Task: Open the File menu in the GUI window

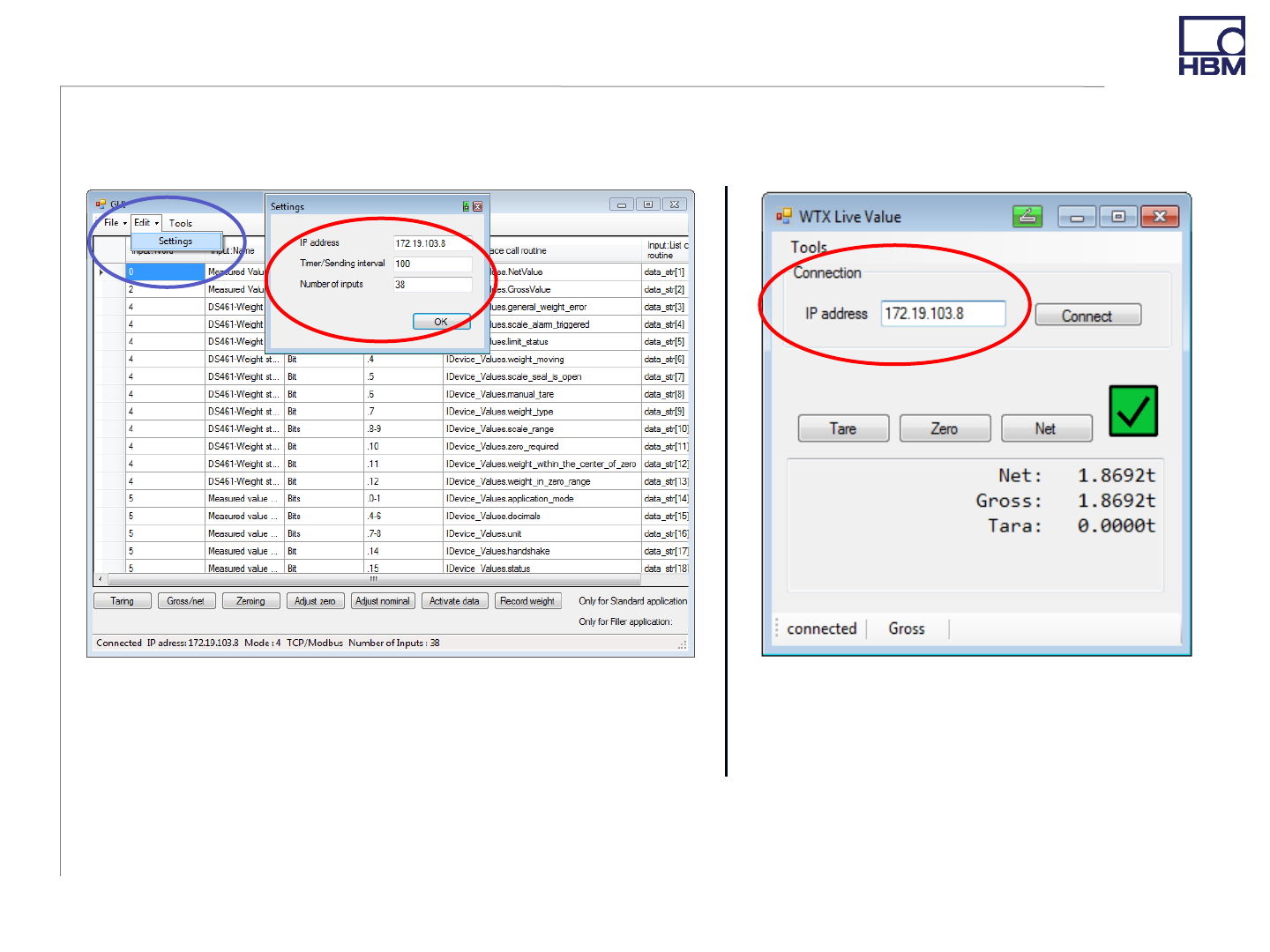Action: [x=115, y=223]
